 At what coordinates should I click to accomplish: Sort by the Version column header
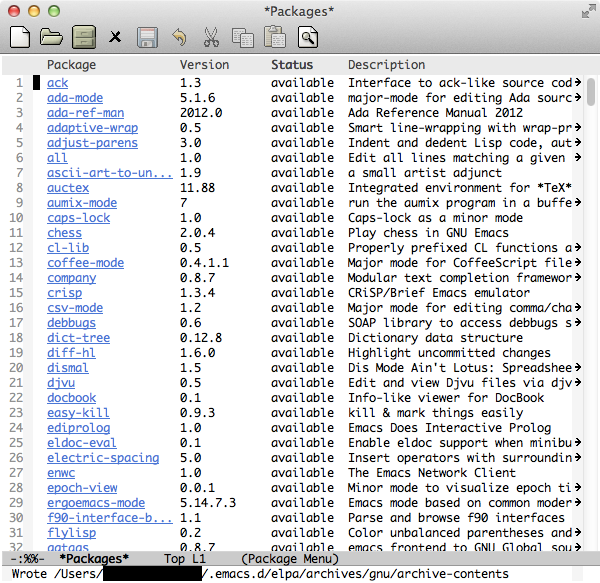pyautogui.click(x=204, y=65)
